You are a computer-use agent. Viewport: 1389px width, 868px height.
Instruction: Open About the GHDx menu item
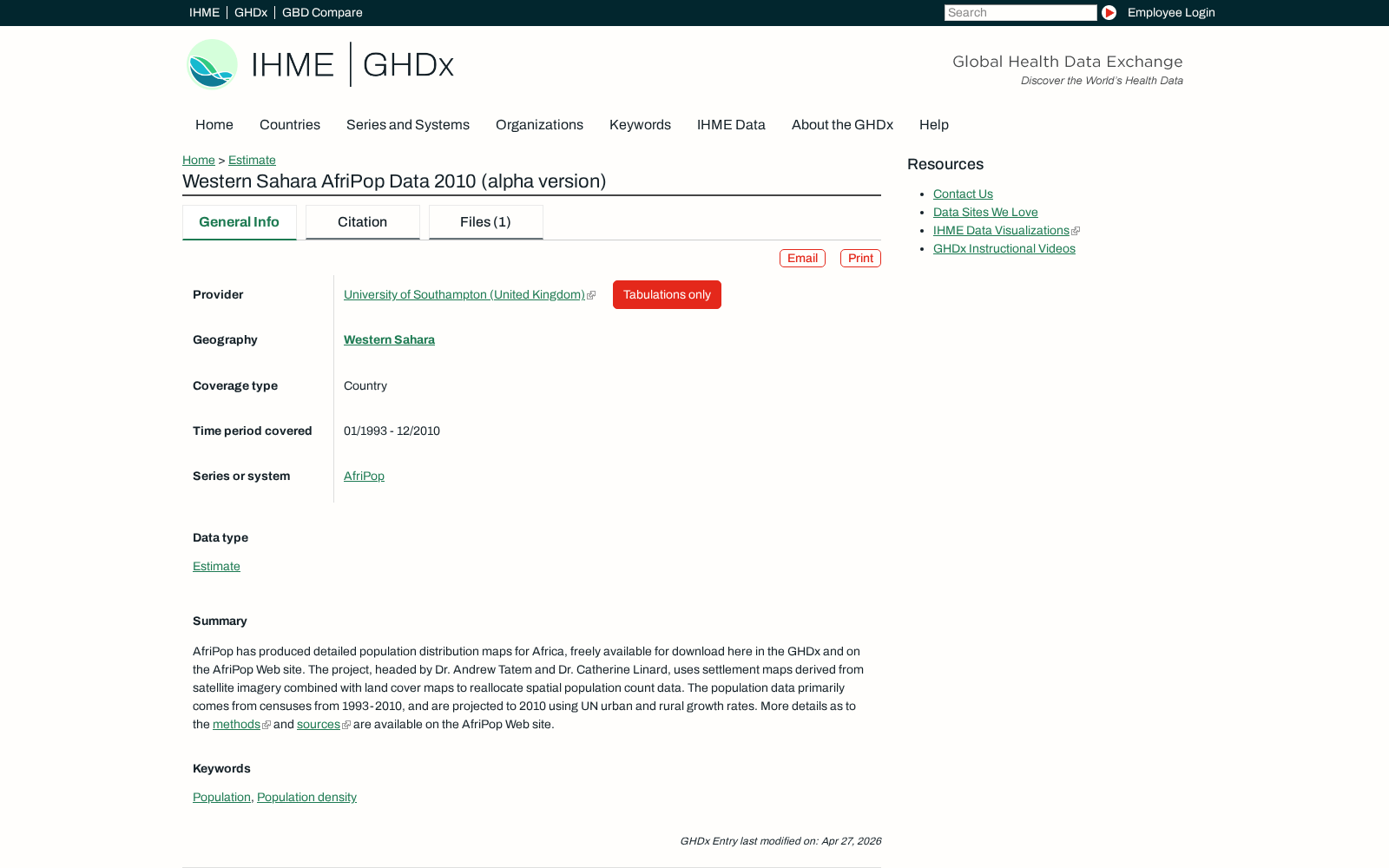pyautogui.click(x=842, y=124)
